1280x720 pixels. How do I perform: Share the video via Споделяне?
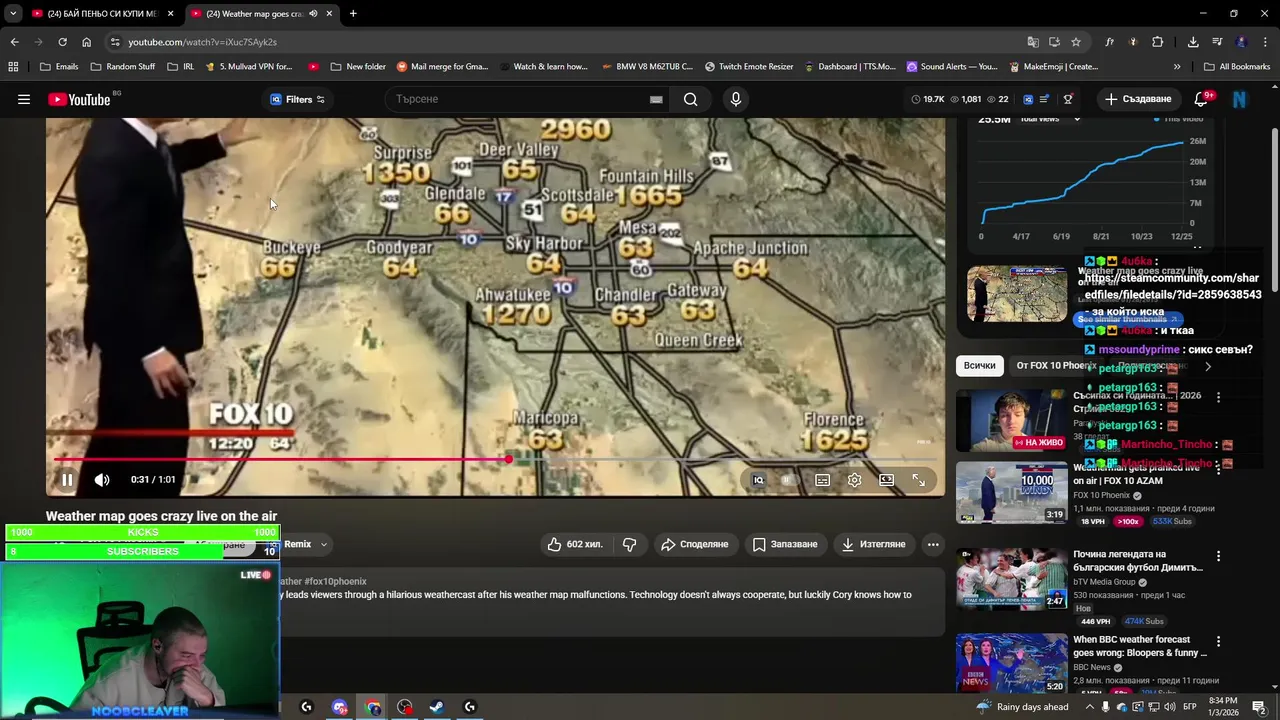[x=694, y=544]
